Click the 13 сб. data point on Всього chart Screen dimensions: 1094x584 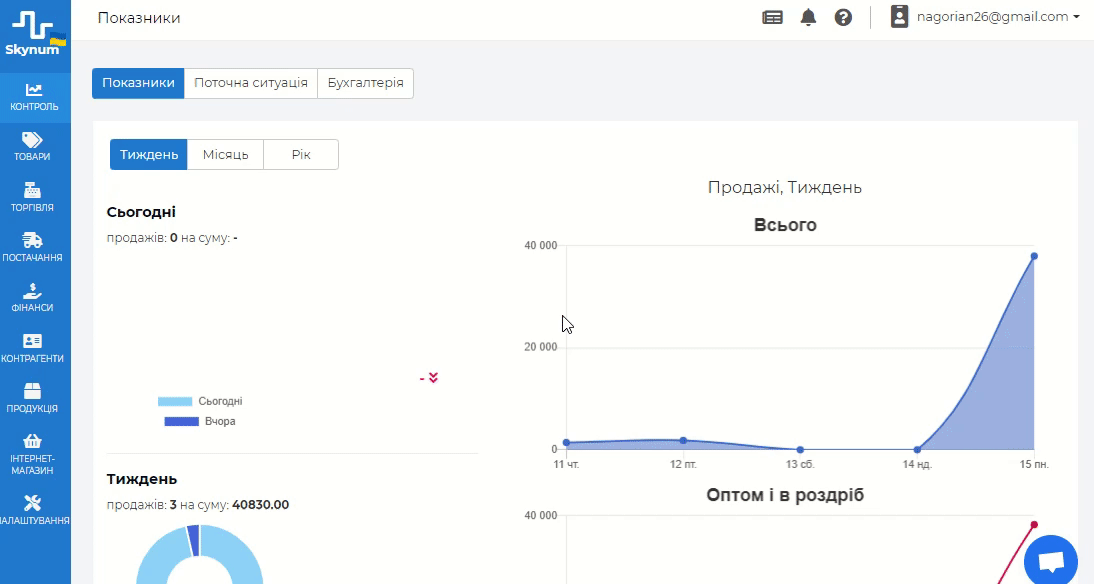(x=800, y=449)
